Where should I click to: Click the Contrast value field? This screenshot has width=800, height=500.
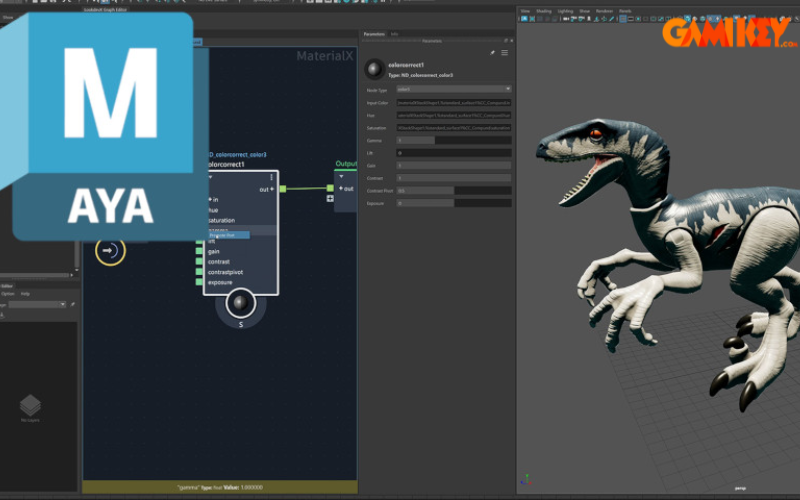click(454, 178)
